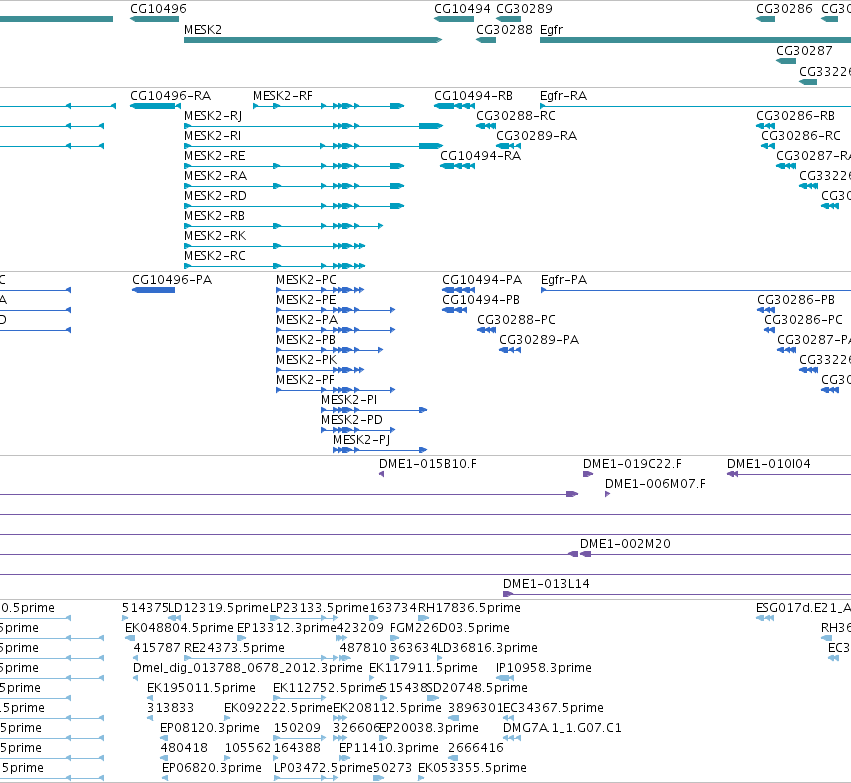This screenshot has width=851, height=783.
Task: Select the blue CG10496-PA protein bar
Action: pos(154,290)
